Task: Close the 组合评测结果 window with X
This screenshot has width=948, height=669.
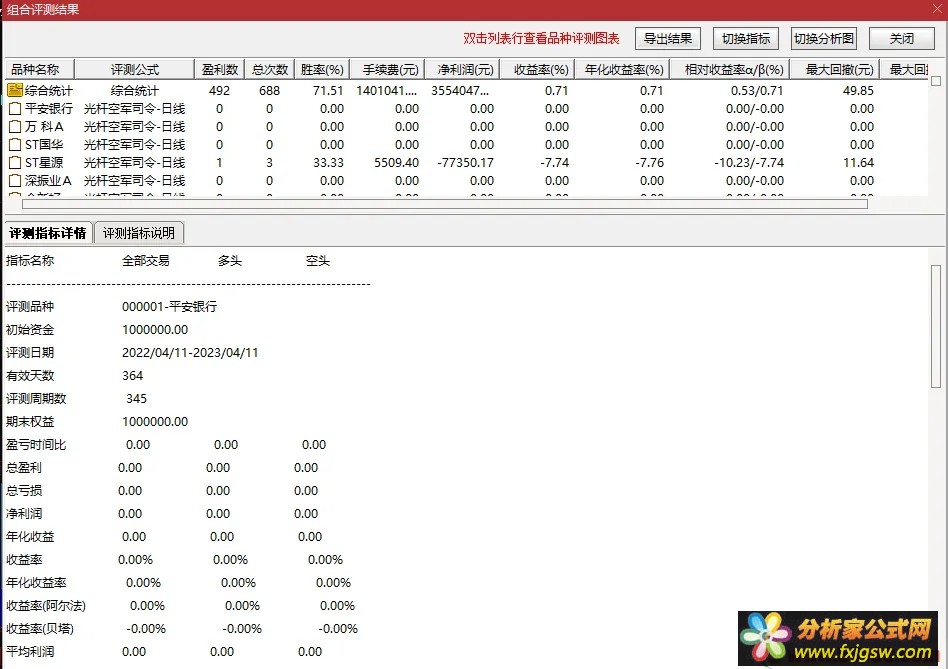Action: [x=937, y=9]
